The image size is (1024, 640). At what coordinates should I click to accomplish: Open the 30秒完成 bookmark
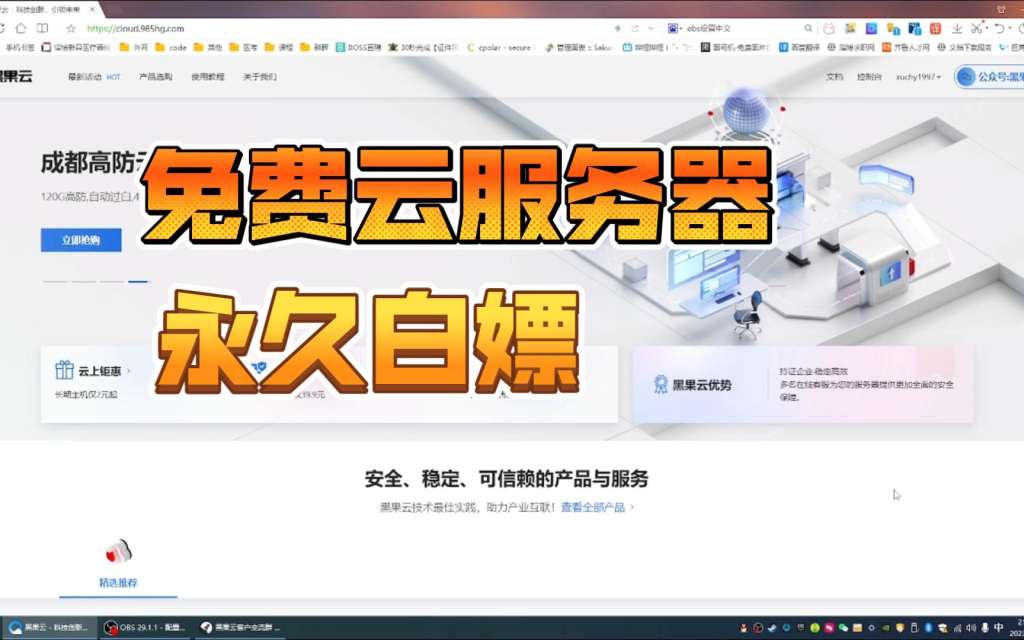[423, 47]
